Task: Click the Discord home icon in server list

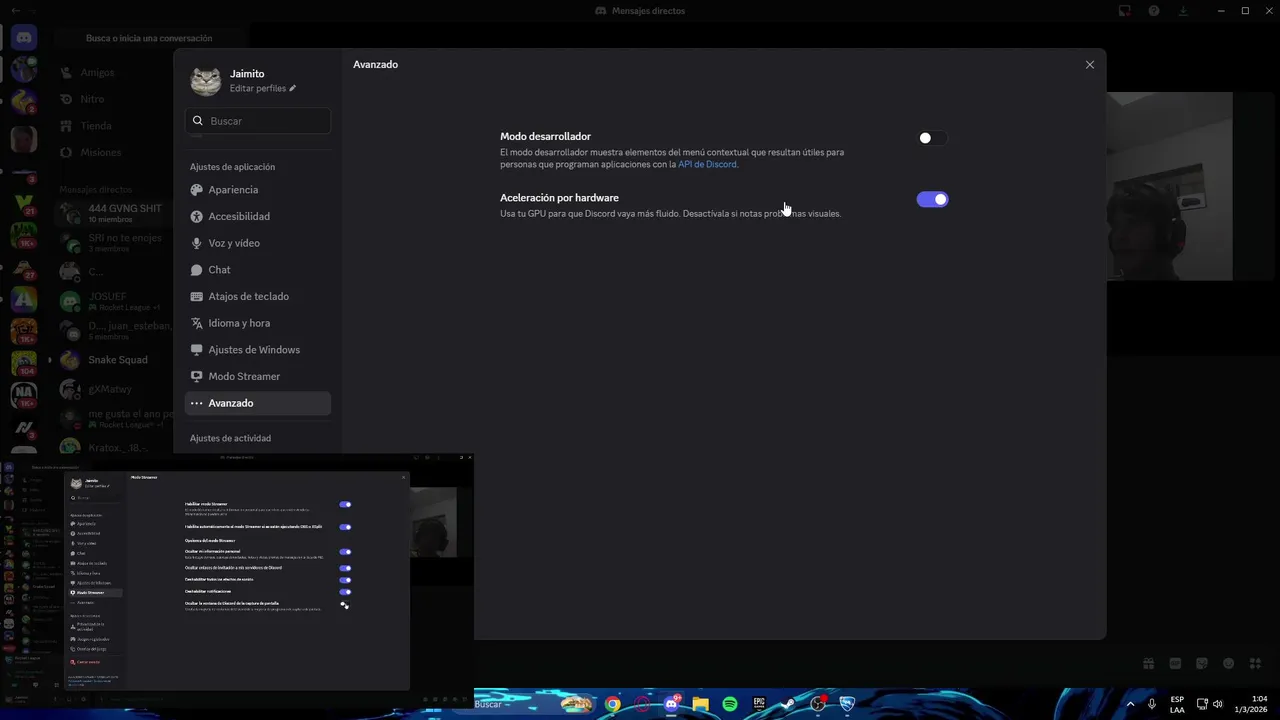Action: 24,38
